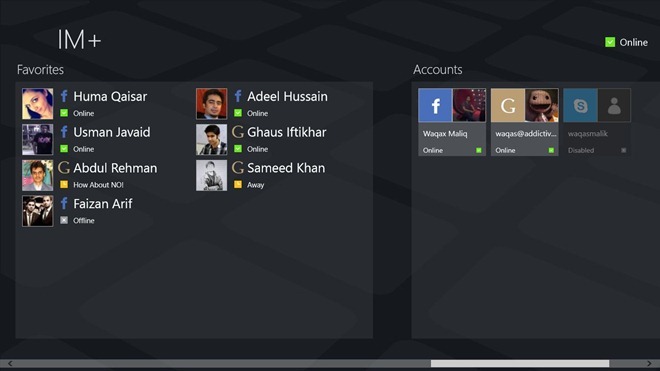Screen dimensions: 660x371
Task: Click the Google icon beside Abdul Rehman
Action: pos(64,168)
